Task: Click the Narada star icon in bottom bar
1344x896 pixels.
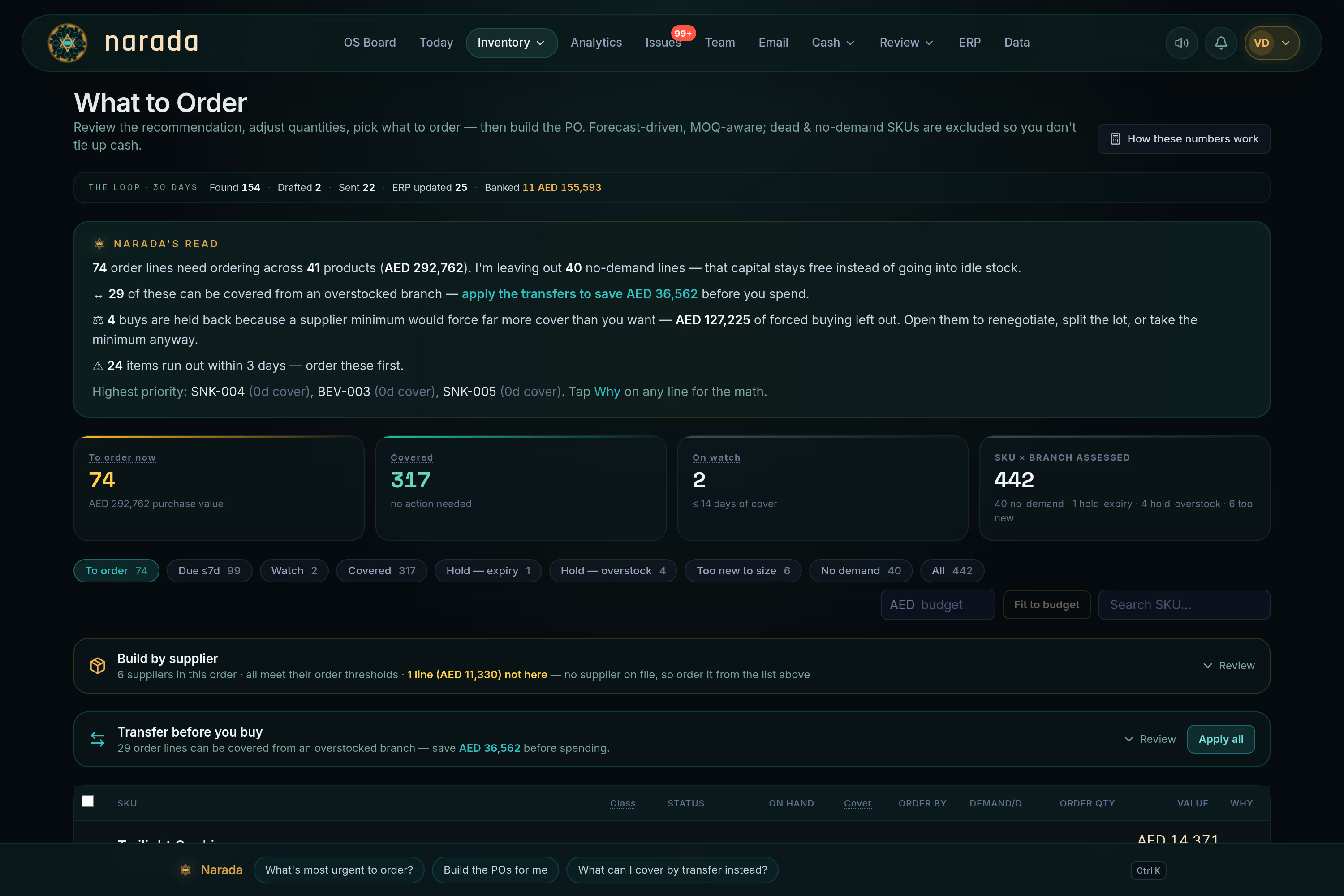Action: point(185,870)
